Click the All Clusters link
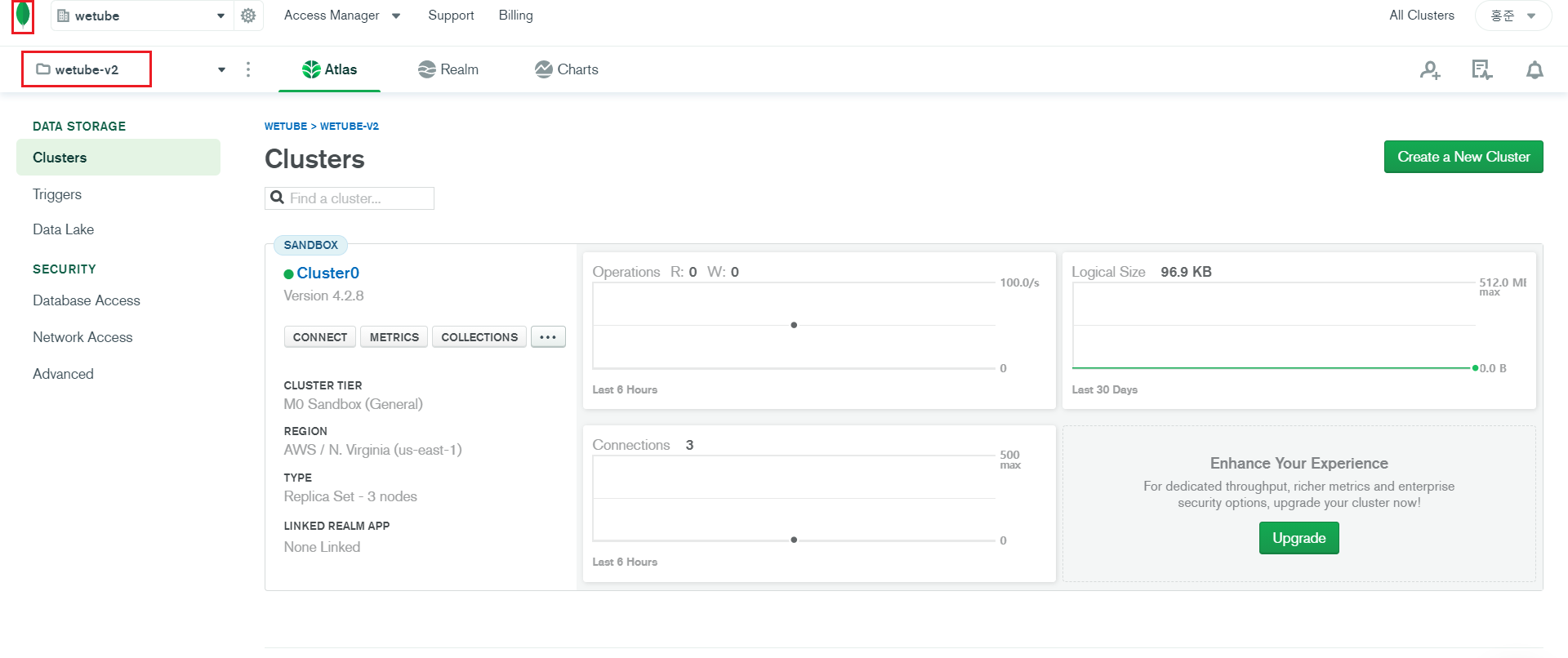The width and height of the screenshot is (1568, 658). tap(1422, 16)
